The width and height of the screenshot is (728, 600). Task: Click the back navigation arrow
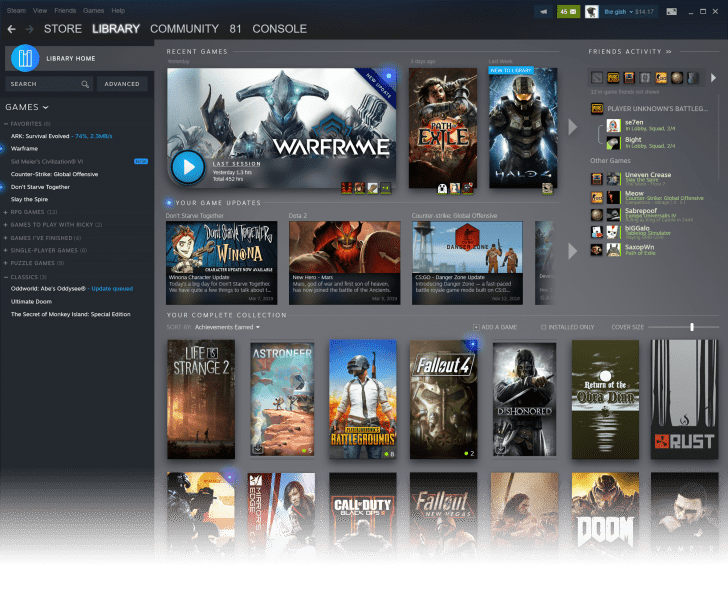[11, 29]
